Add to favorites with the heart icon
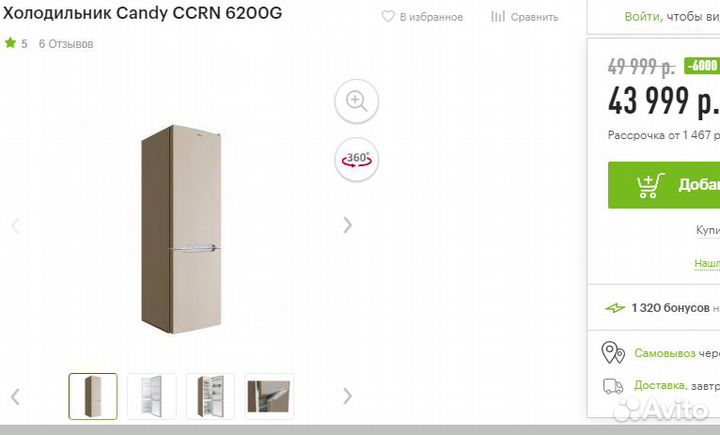720x435 pixels. (388, 17)
